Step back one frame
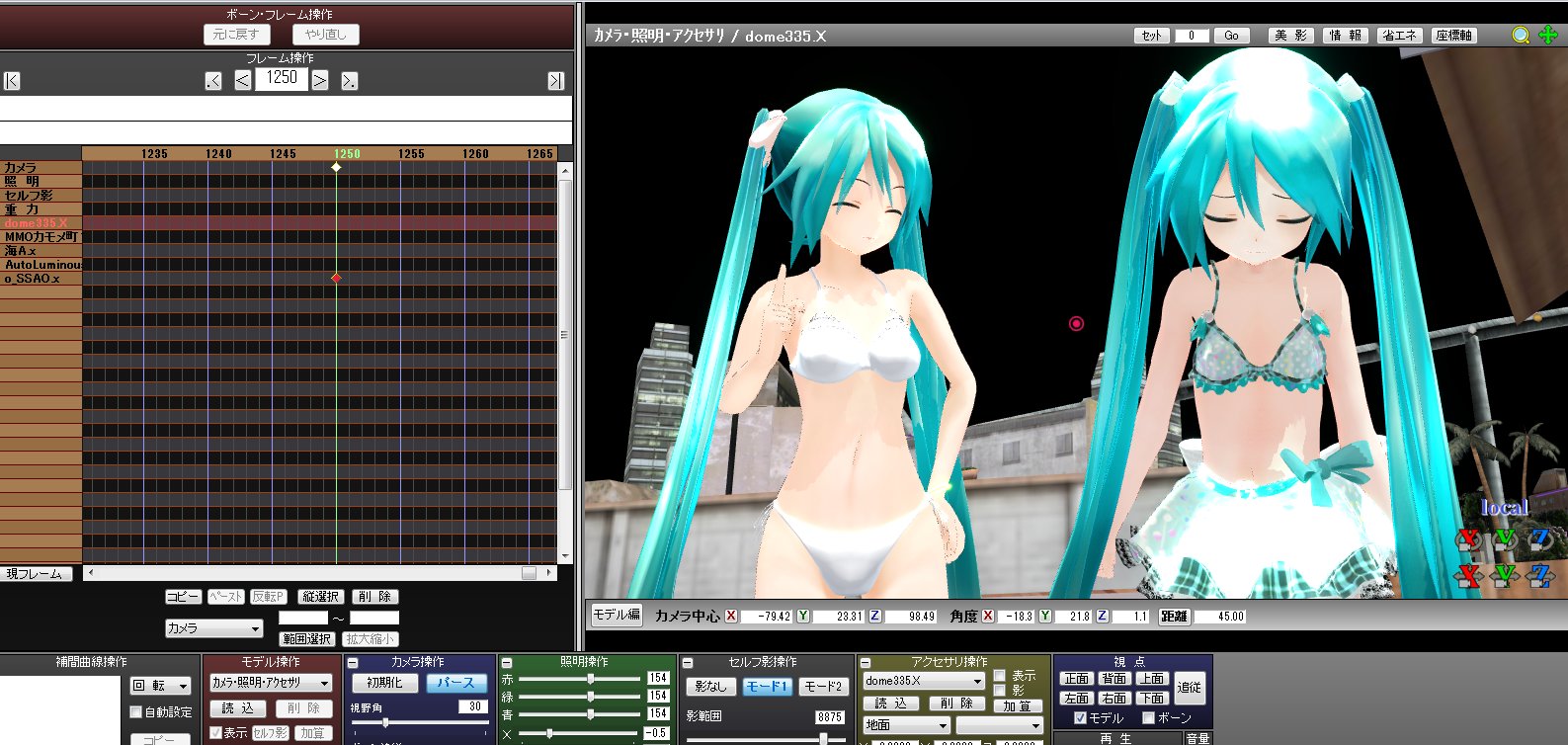The width and height of the screenshot is (1568, 745). pyautogui.click(x=243, y=81)
